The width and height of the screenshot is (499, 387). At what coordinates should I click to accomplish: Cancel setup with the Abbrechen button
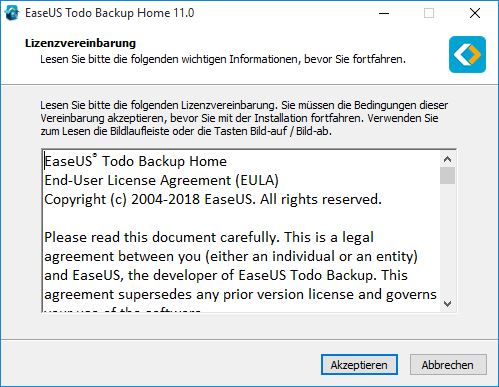click(x=448, y=365)
